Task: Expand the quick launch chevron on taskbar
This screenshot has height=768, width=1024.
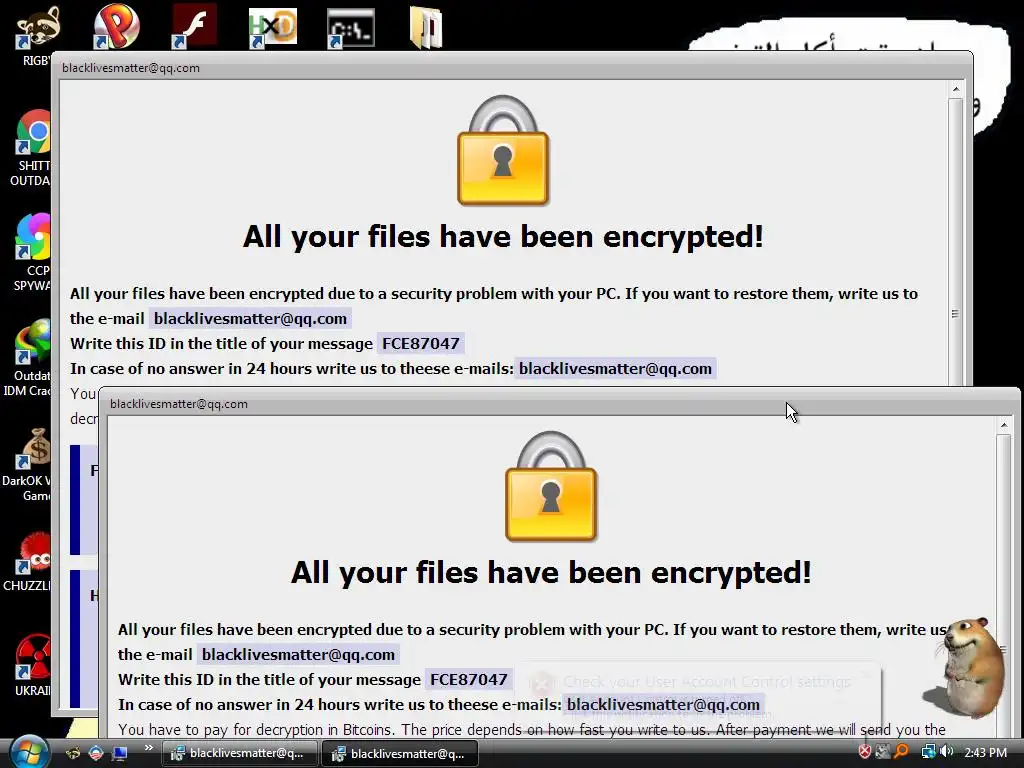Action: point(148,748)
